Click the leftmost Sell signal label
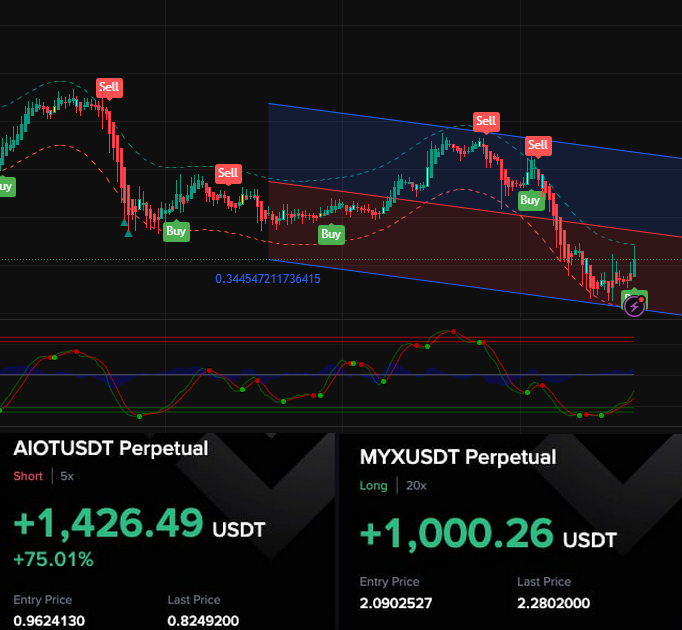Viewport: 682px width, 630px height. (109, 87)
